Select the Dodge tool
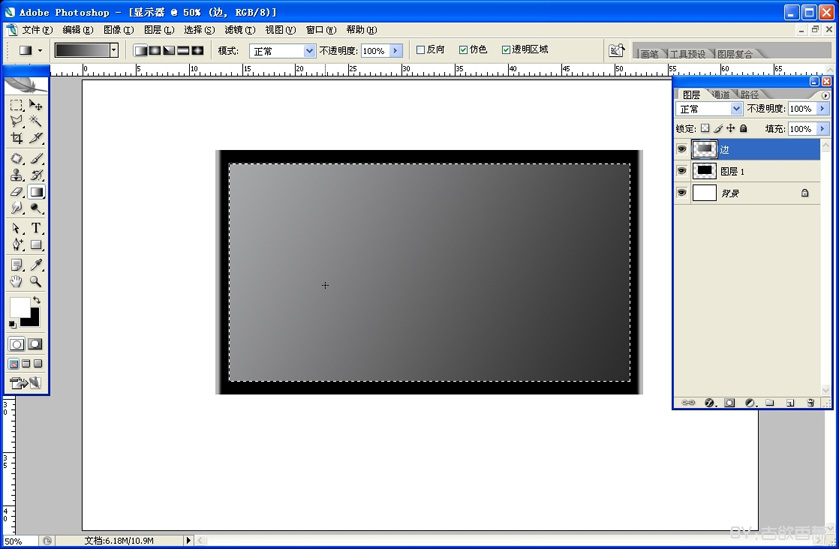This screenshot has height=549, width=839. click(35, 208)
